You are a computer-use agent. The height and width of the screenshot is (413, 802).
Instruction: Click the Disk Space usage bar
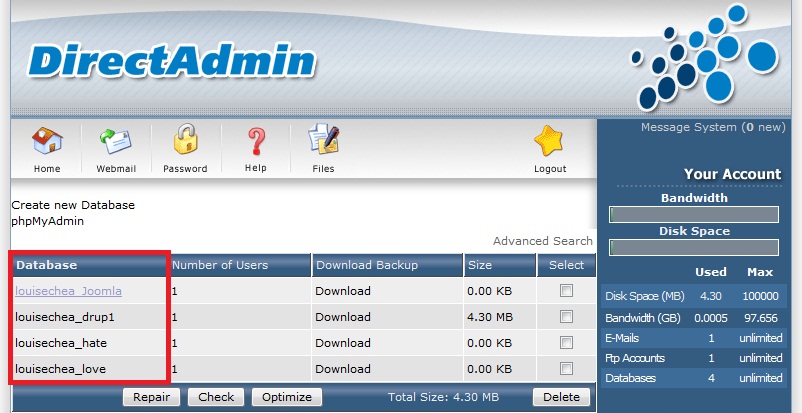pos(694,247)
